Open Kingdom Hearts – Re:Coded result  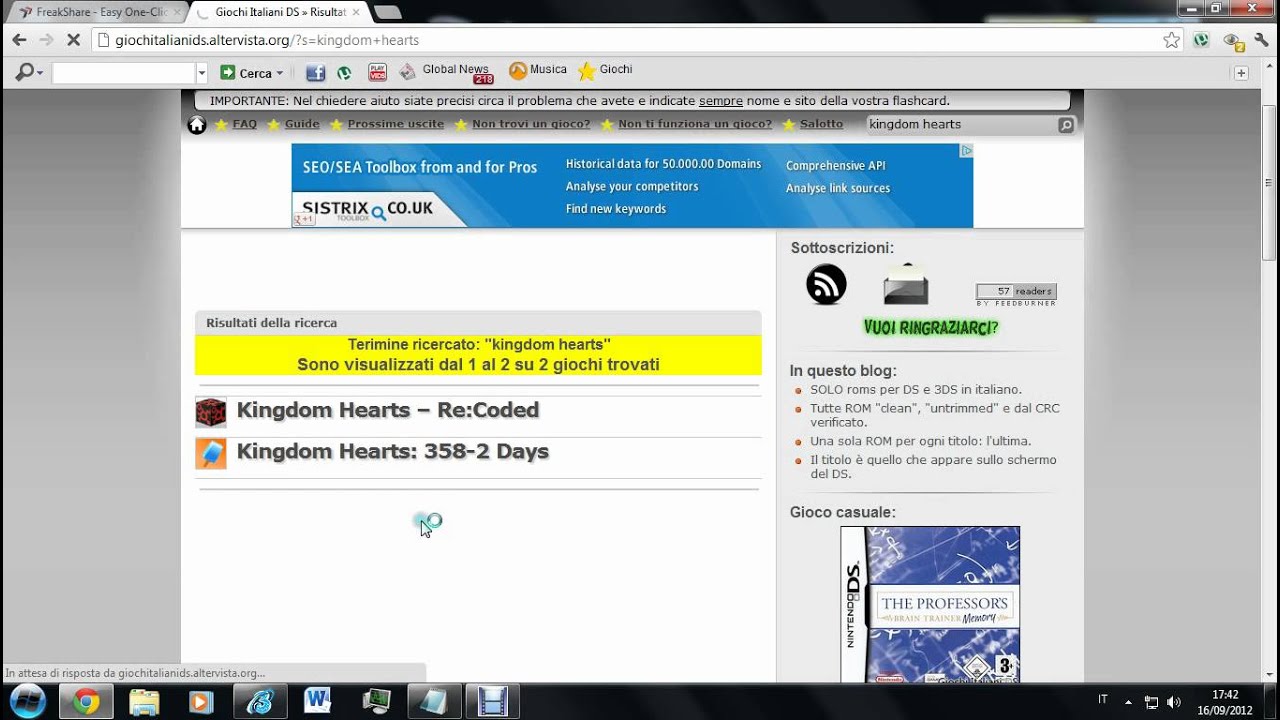tap(388, 411)
